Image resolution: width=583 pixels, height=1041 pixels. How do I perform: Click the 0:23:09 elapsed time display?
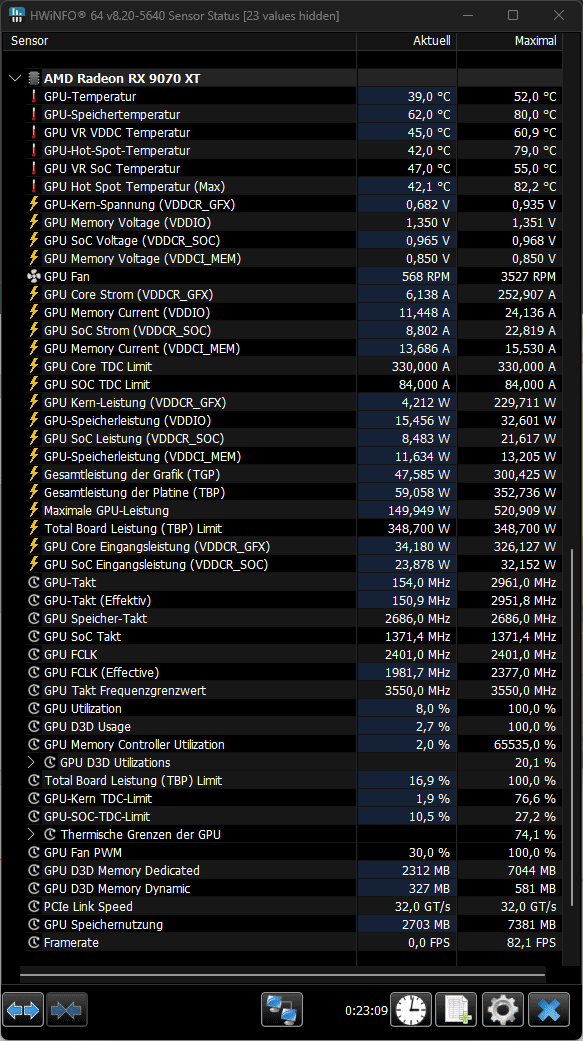[366, 1010]
